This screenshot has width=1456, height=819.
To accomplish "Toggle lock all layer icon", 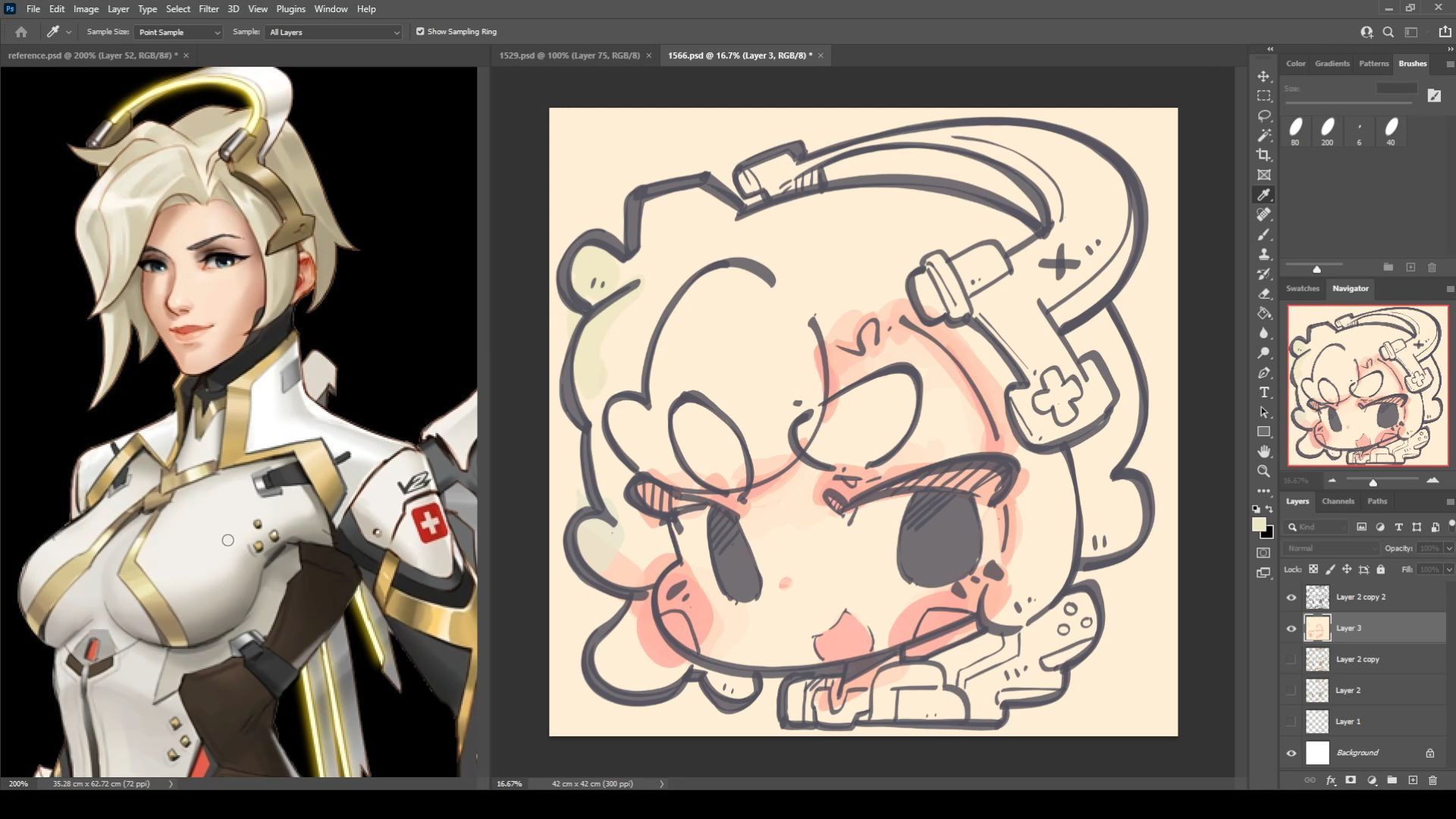I will [x=1381, y=570].
